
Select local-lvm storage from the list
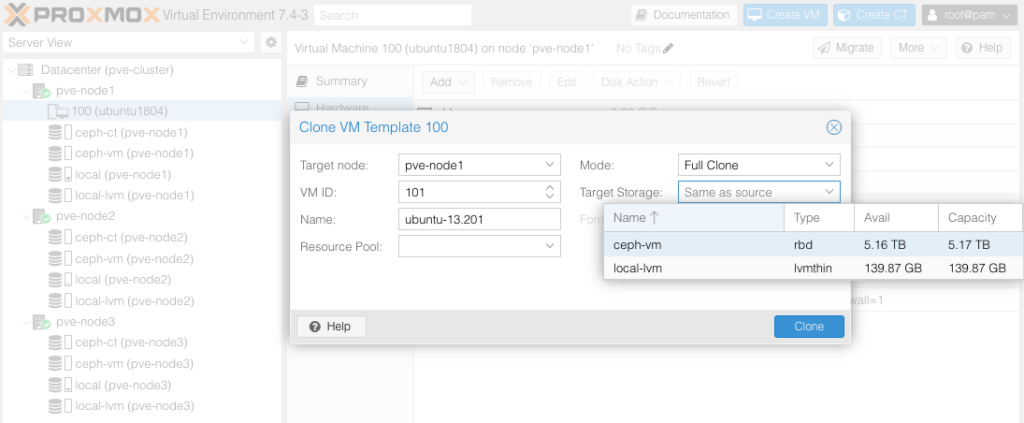click(813, 268)
